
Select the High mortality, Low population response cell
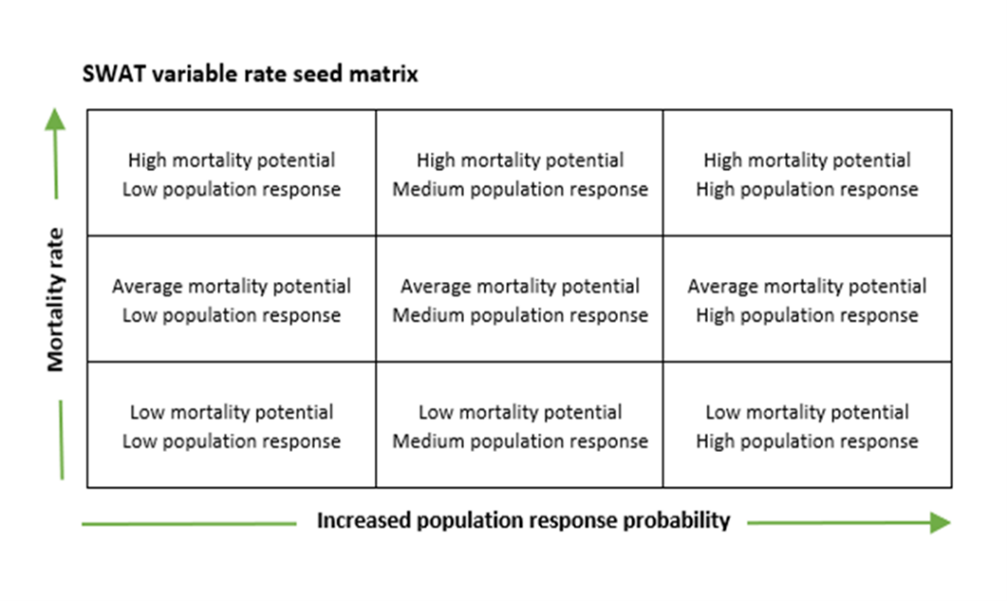[231, 174]
